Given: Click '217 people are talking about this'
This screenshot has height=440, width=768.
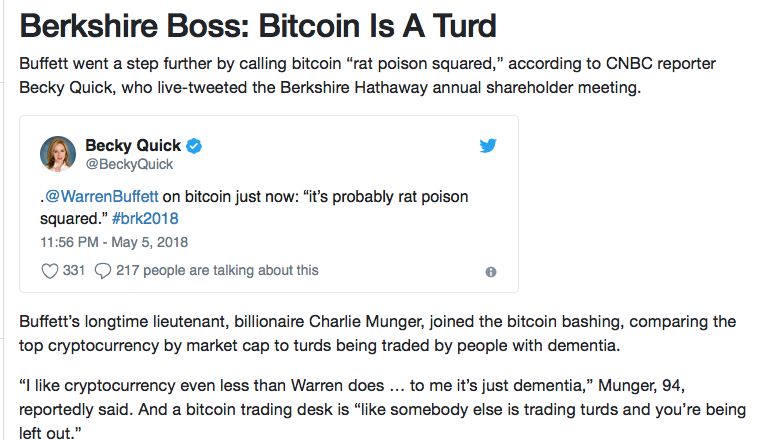Looking at the screenshot, I should (217, 270).
